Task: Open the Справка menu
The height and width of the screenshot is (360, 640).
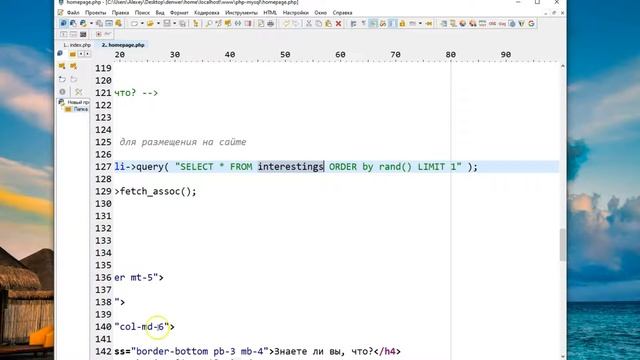Action: (342, 13)
